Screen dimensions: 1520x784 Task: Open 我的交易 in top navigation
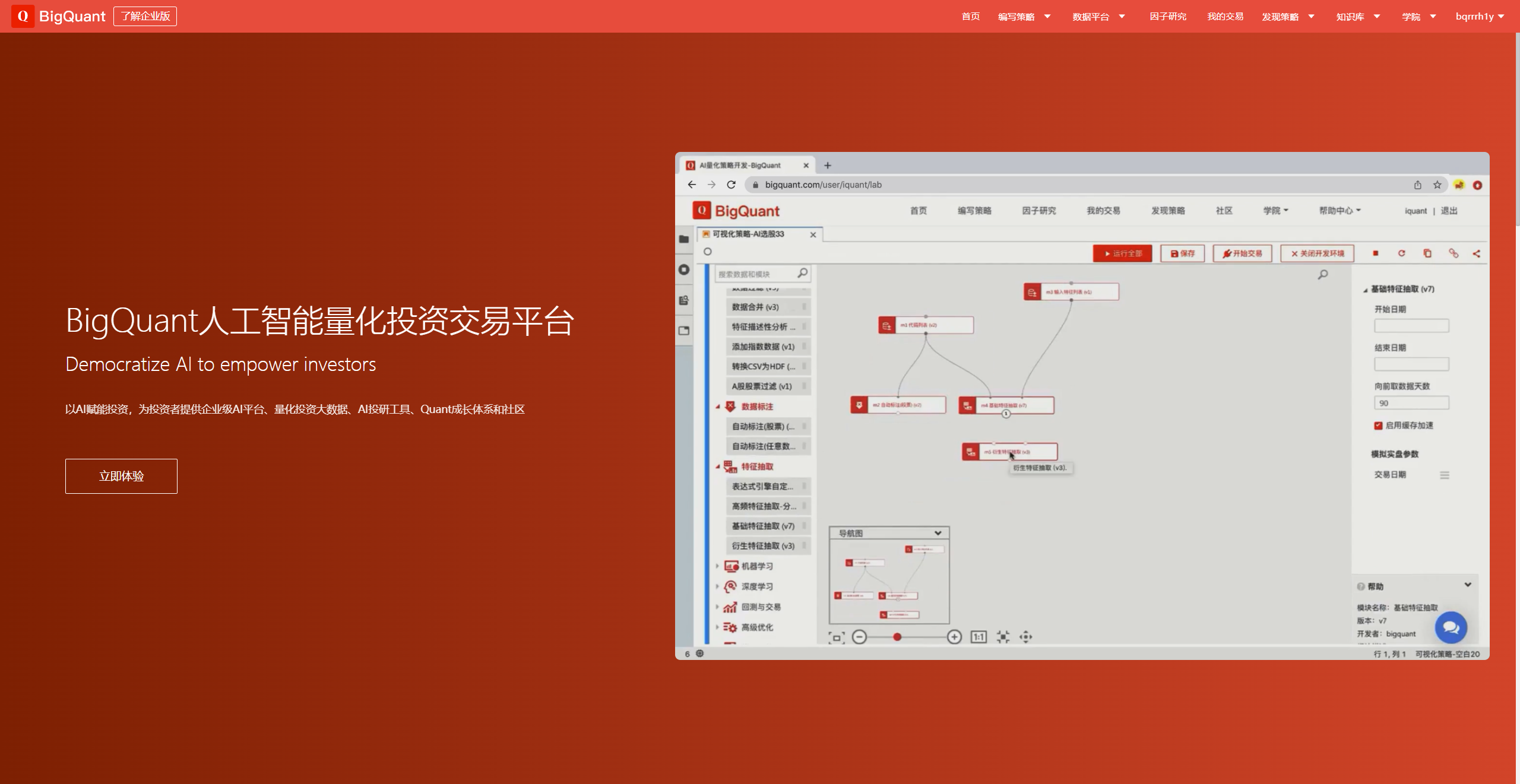(1225, 17)
